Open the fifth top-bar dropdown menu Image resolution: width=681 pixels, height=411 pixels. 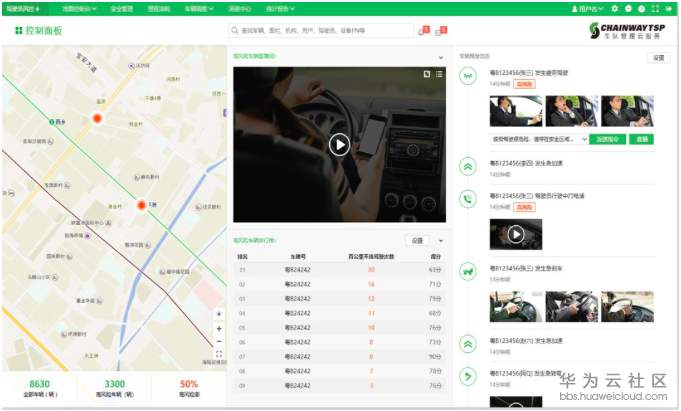200,9
